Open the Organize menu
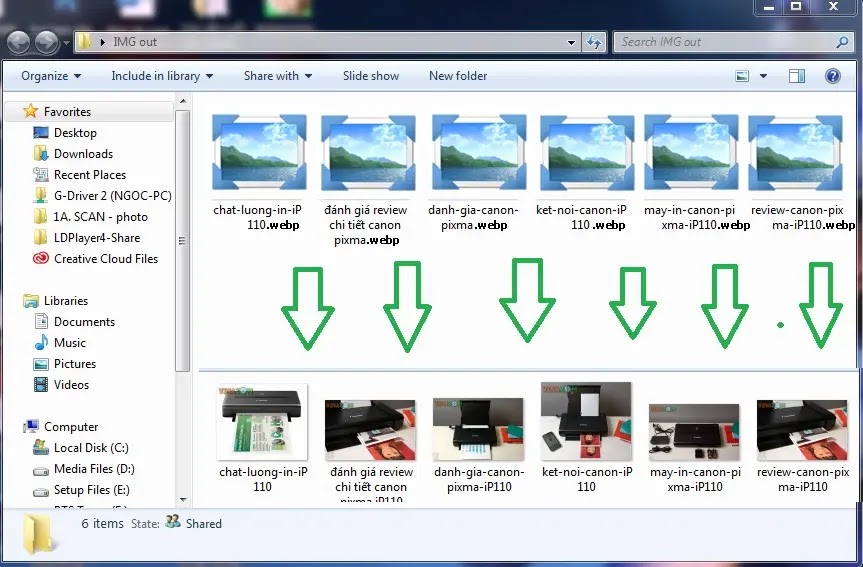This screenshot has height=567, width=863. pyautogui.click(x=51, y=76)
